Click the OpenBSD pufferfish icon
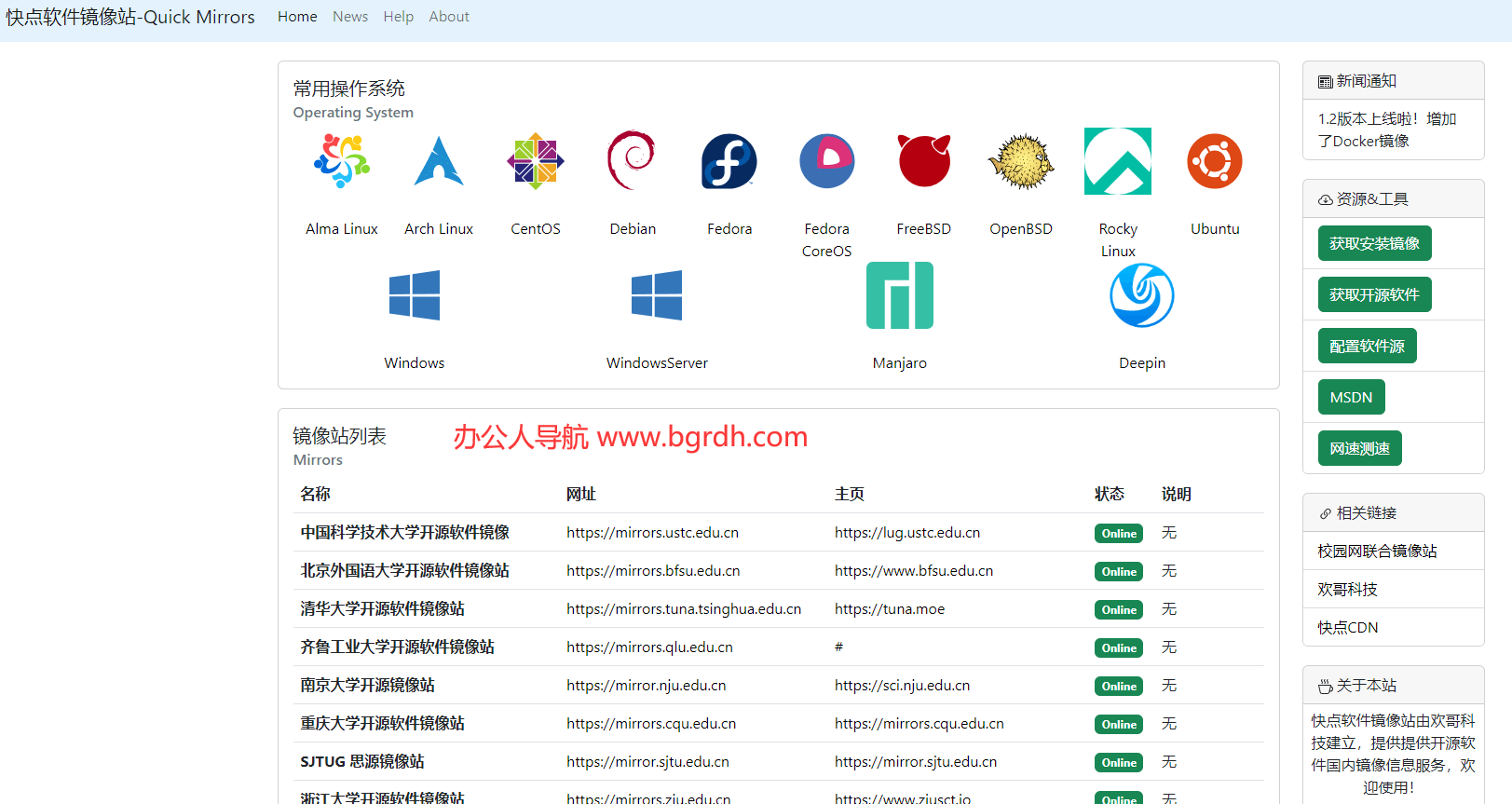1512x804 pixels. tap(1021, 161)
